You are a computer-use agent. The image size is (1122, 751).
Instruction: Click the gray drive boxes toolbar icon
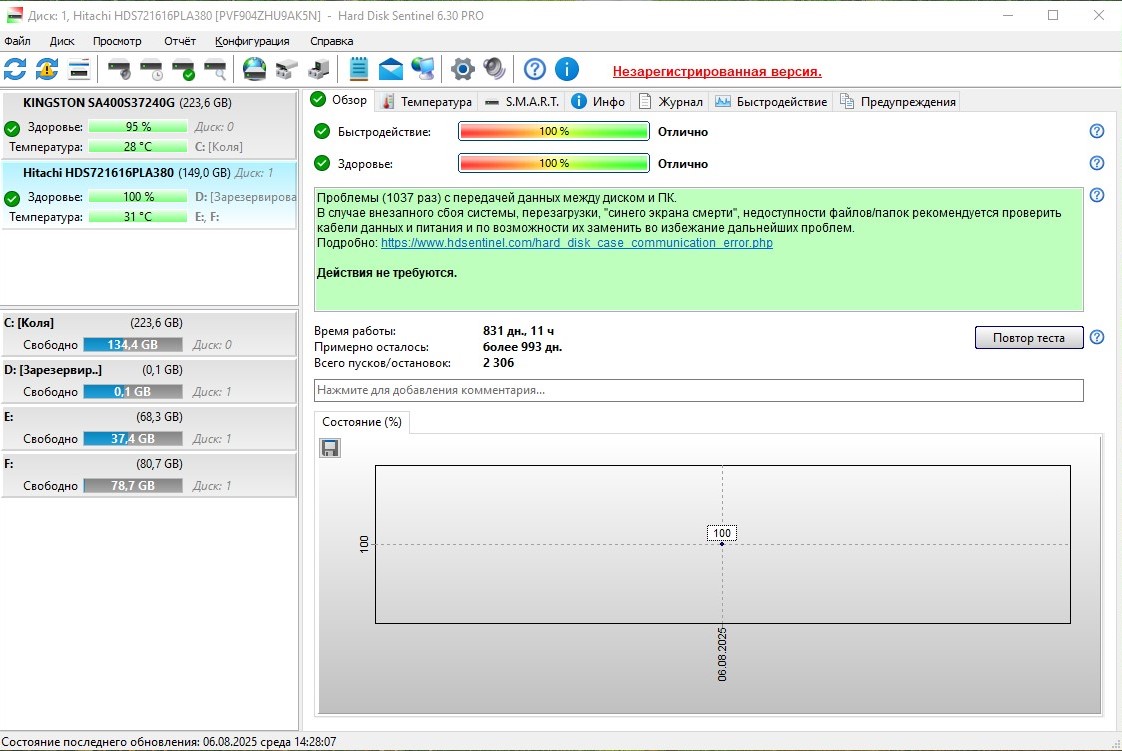tap(286, 69)
